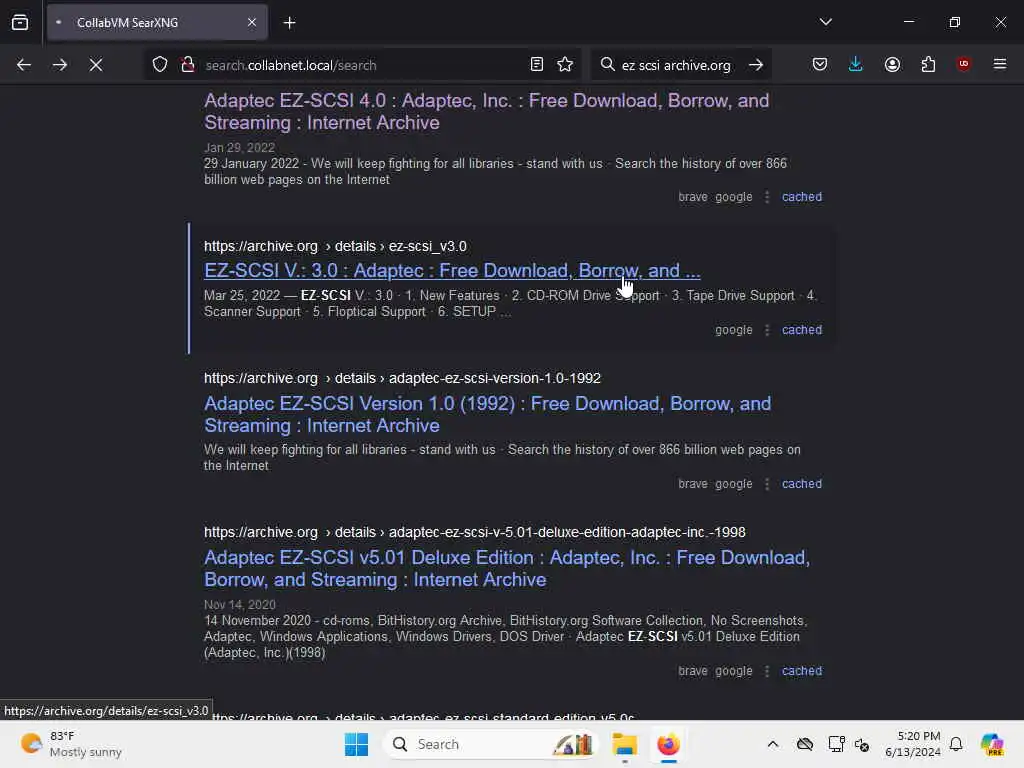Expand options dots under Version 1.0 (1992) result
This screenshot has width=1024, height=768.
(x=767, y=484)
